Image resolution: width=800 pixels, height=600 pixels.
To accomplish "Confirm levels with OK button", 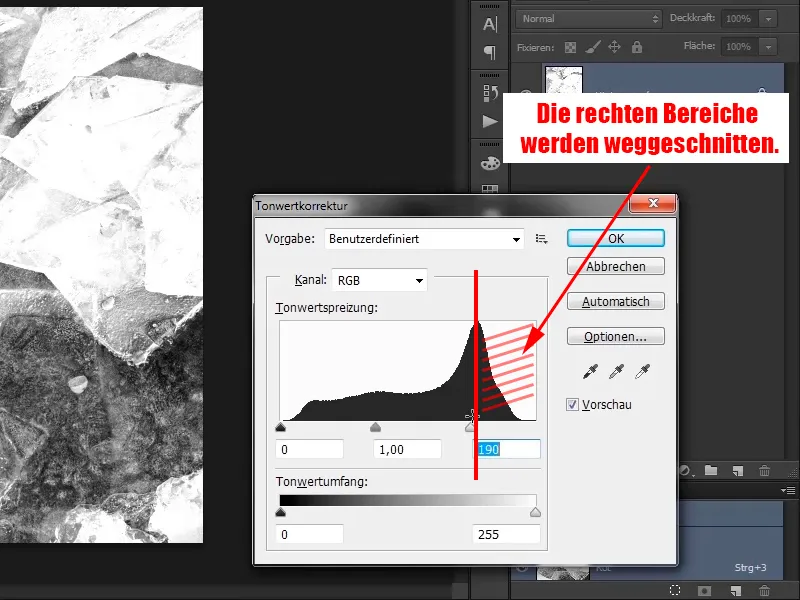I will (616, 238).
